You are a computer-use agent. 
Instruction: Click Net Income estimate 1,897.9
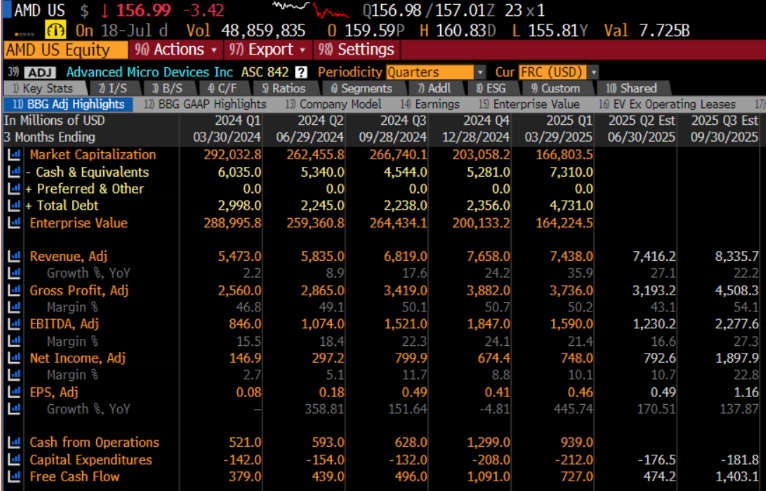pyautogui.click(x=736, y=358)
